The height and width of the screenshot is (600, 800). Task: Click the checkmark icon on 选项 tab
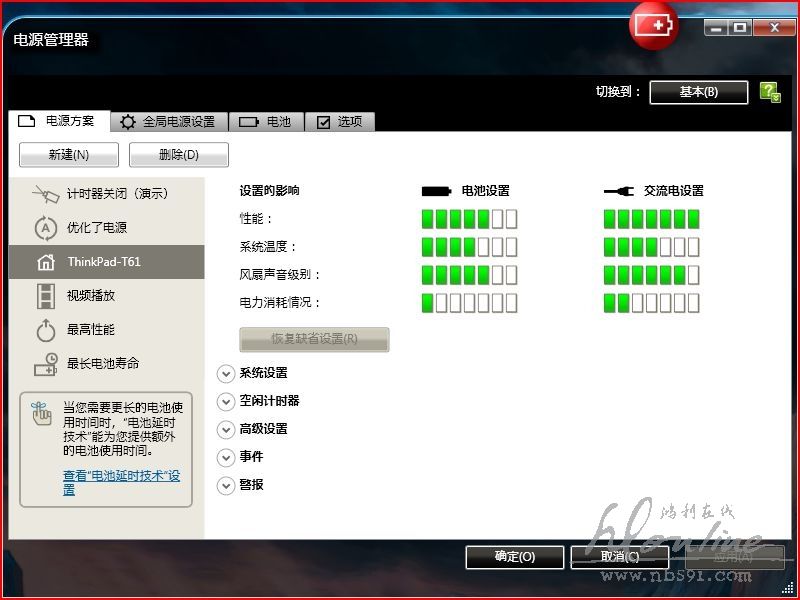click(x=323, y=122)
